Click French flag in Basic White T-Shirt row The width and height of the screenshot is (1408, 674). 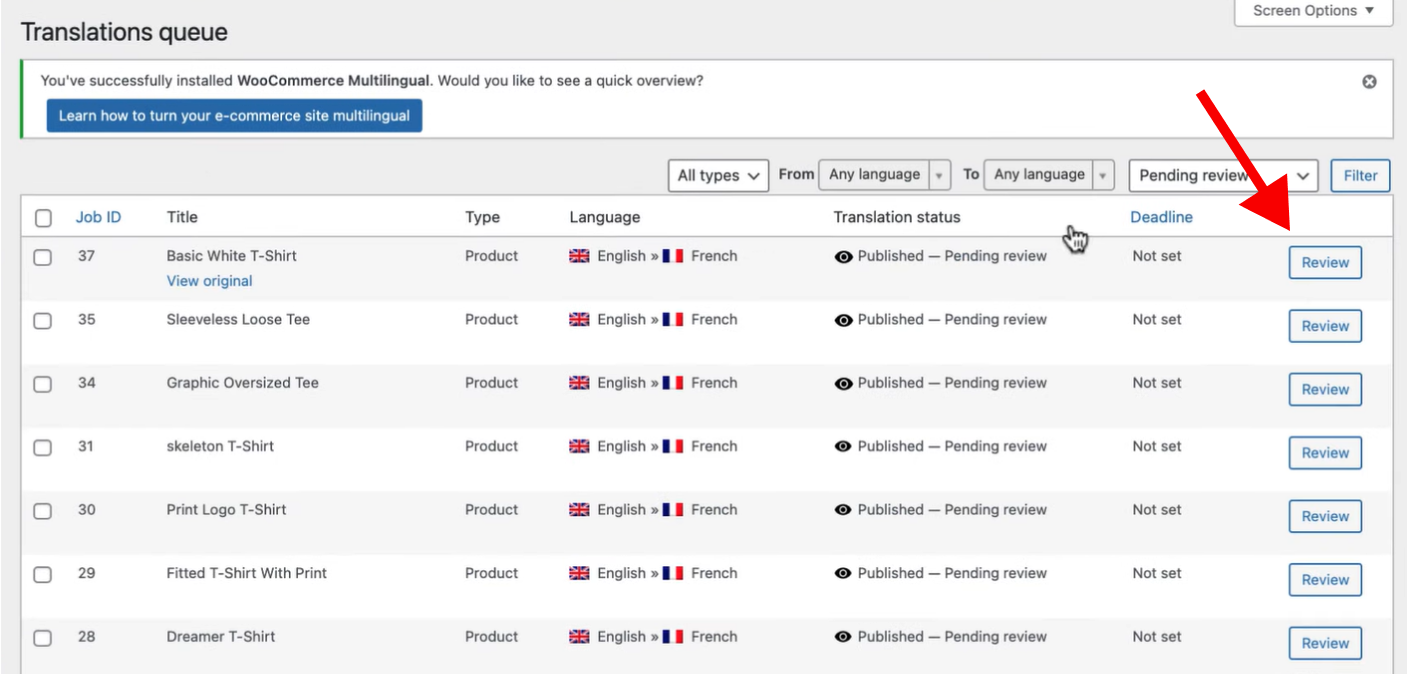[673, 256]
